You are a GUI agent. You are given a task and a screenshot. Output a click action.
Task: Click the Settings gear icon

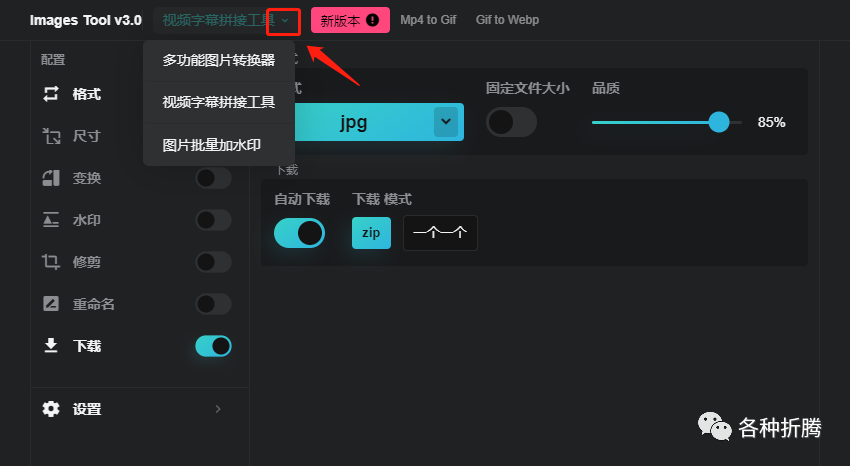[51, 409]
